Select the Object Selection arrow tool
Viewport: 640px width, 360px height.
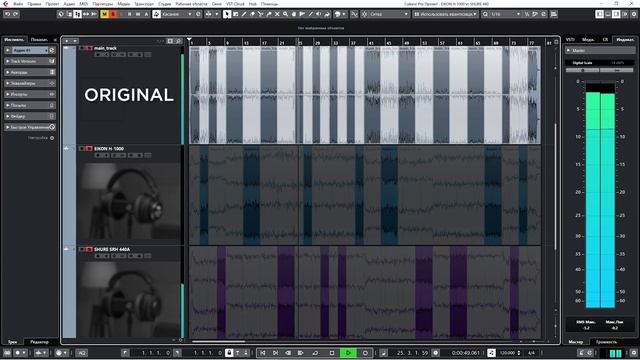point(227,14)
